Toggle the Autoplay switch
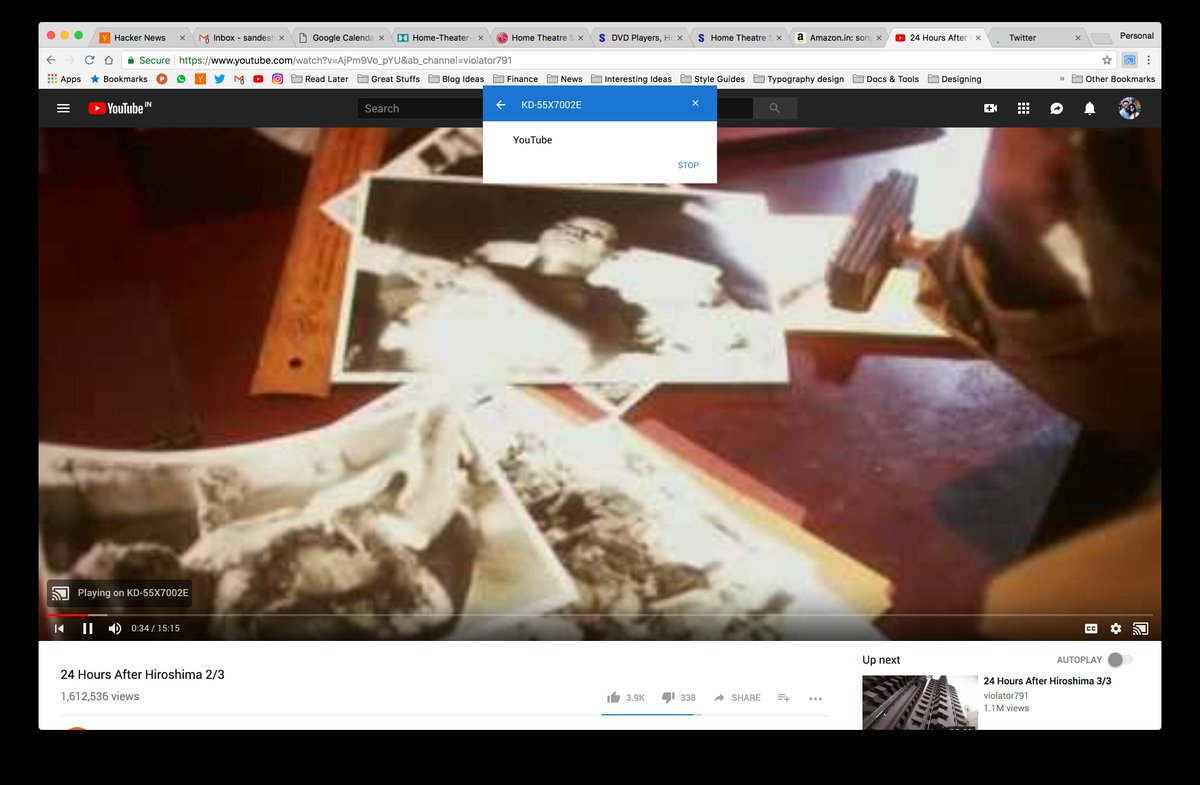The height and width of the screenshot is (785, 1200). [1120, 660]
